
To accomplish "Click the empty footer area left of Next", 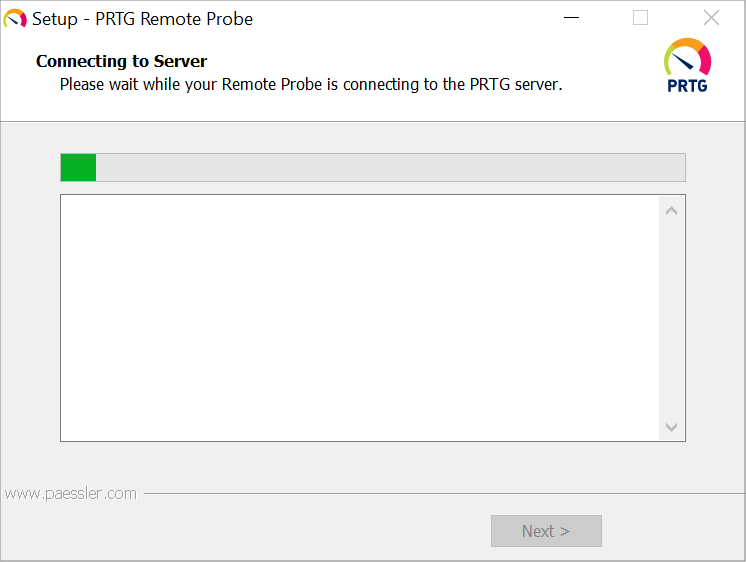I will tap(250, 531).
